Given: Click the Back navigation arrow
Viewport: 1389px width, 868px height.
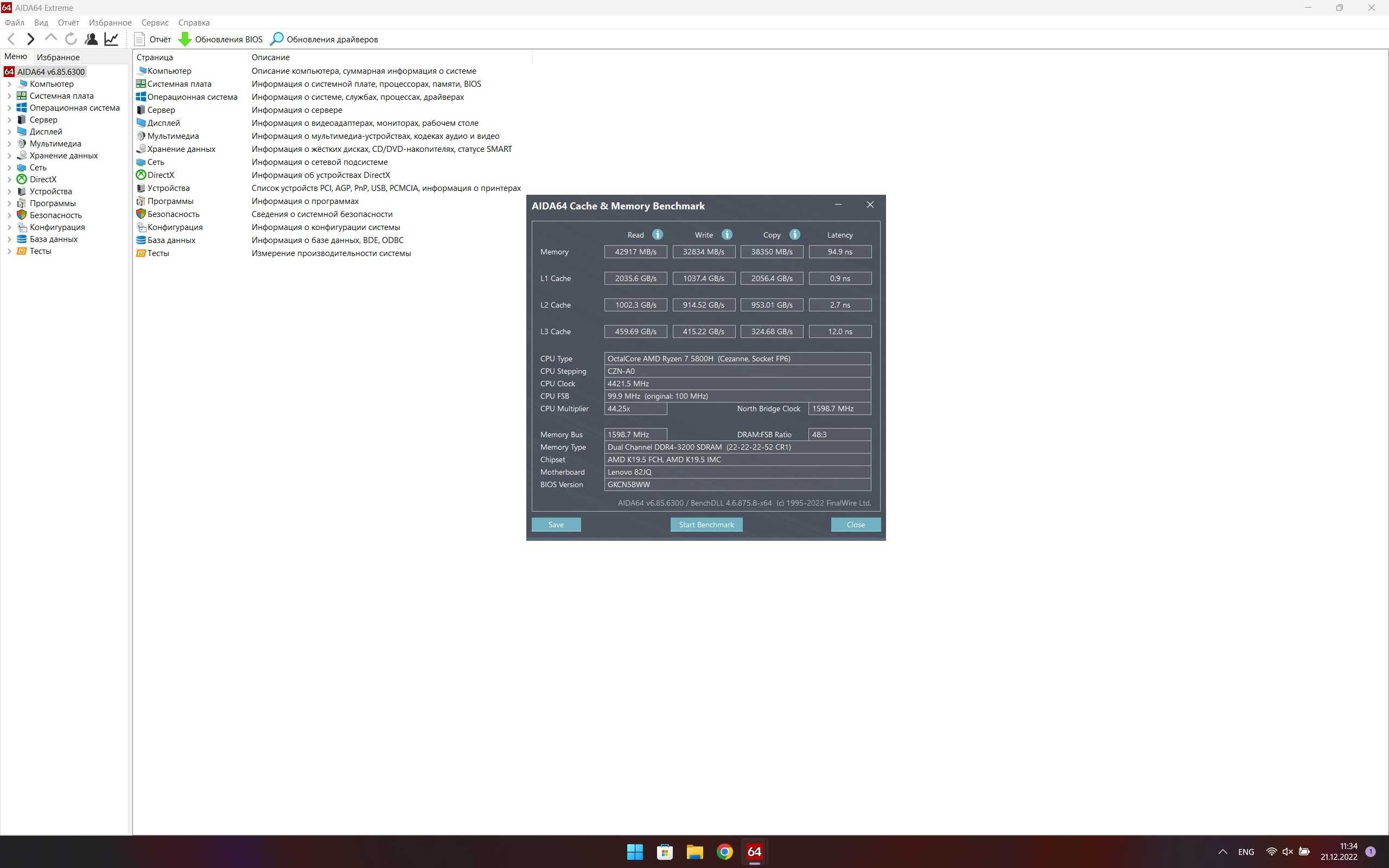Looking at the screenshot, I should [x=11, y=39].
